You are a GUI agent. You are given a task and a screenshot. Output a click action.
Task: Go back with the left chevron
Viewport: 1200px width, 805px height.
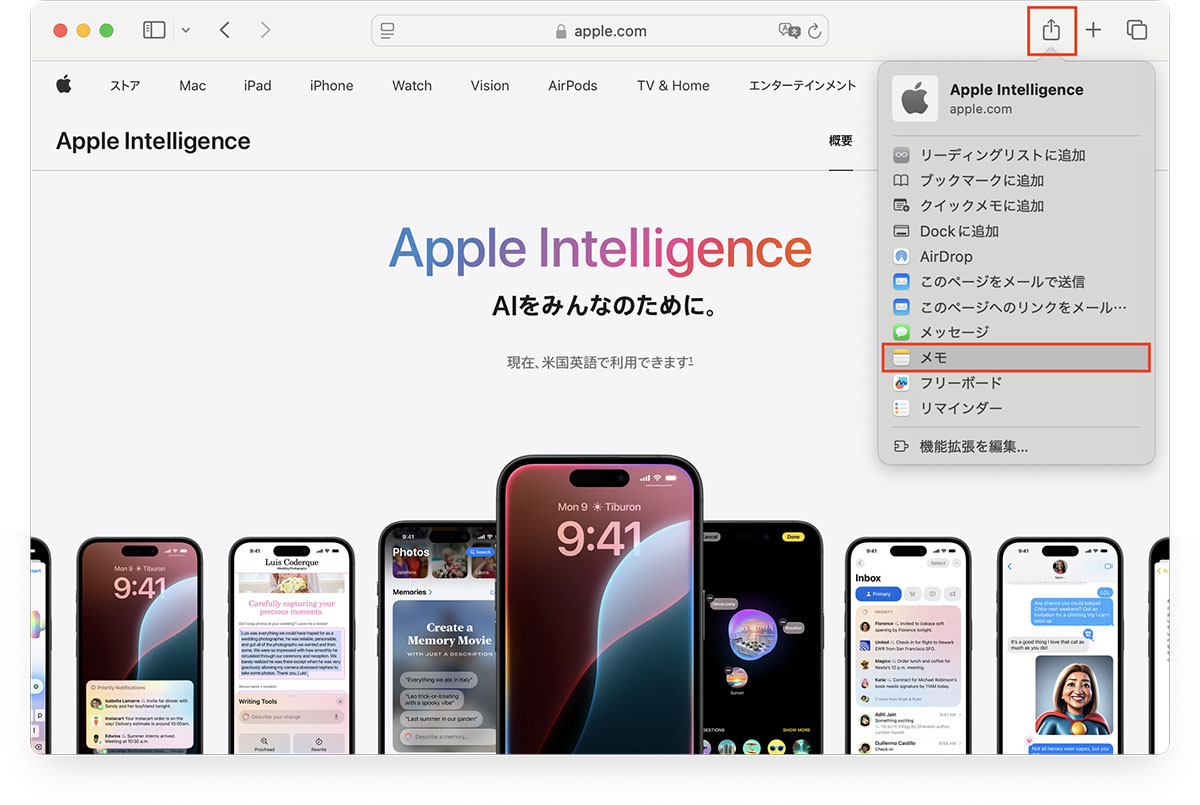coord(225,30)
